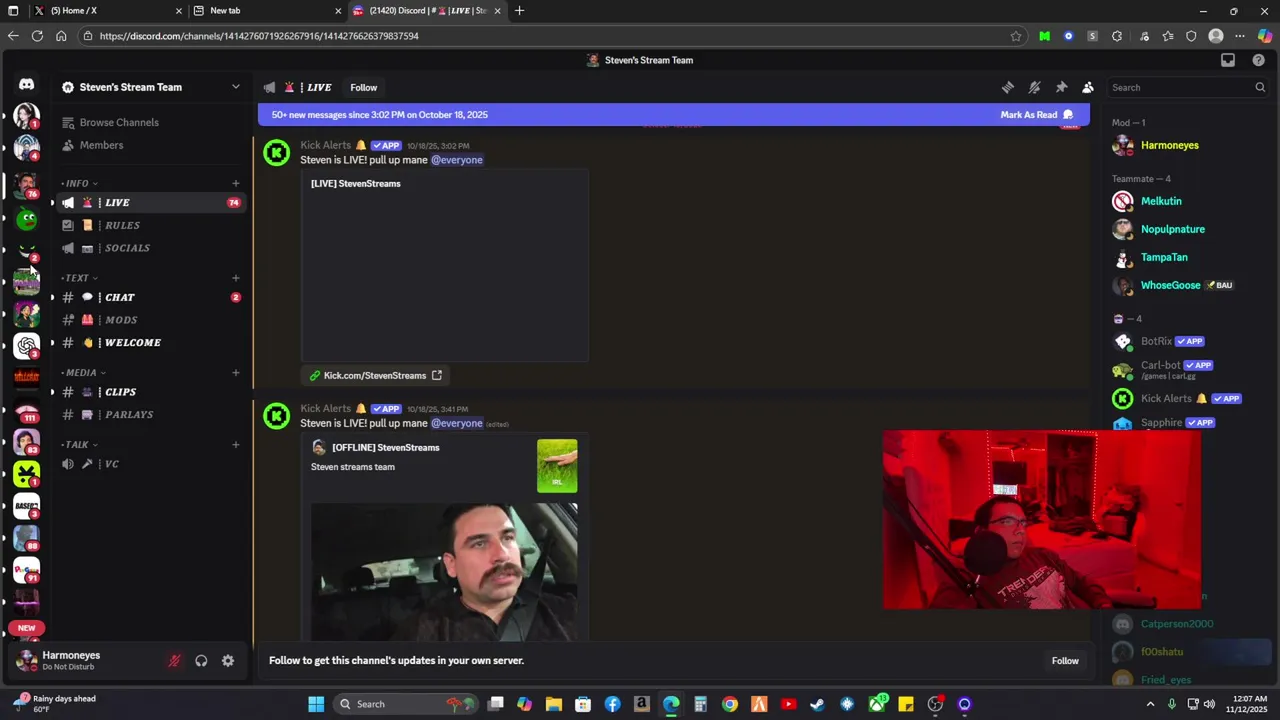Open the LIVE announcement channel
This screenshot has width=1280, height=720.
click(150, 202)
